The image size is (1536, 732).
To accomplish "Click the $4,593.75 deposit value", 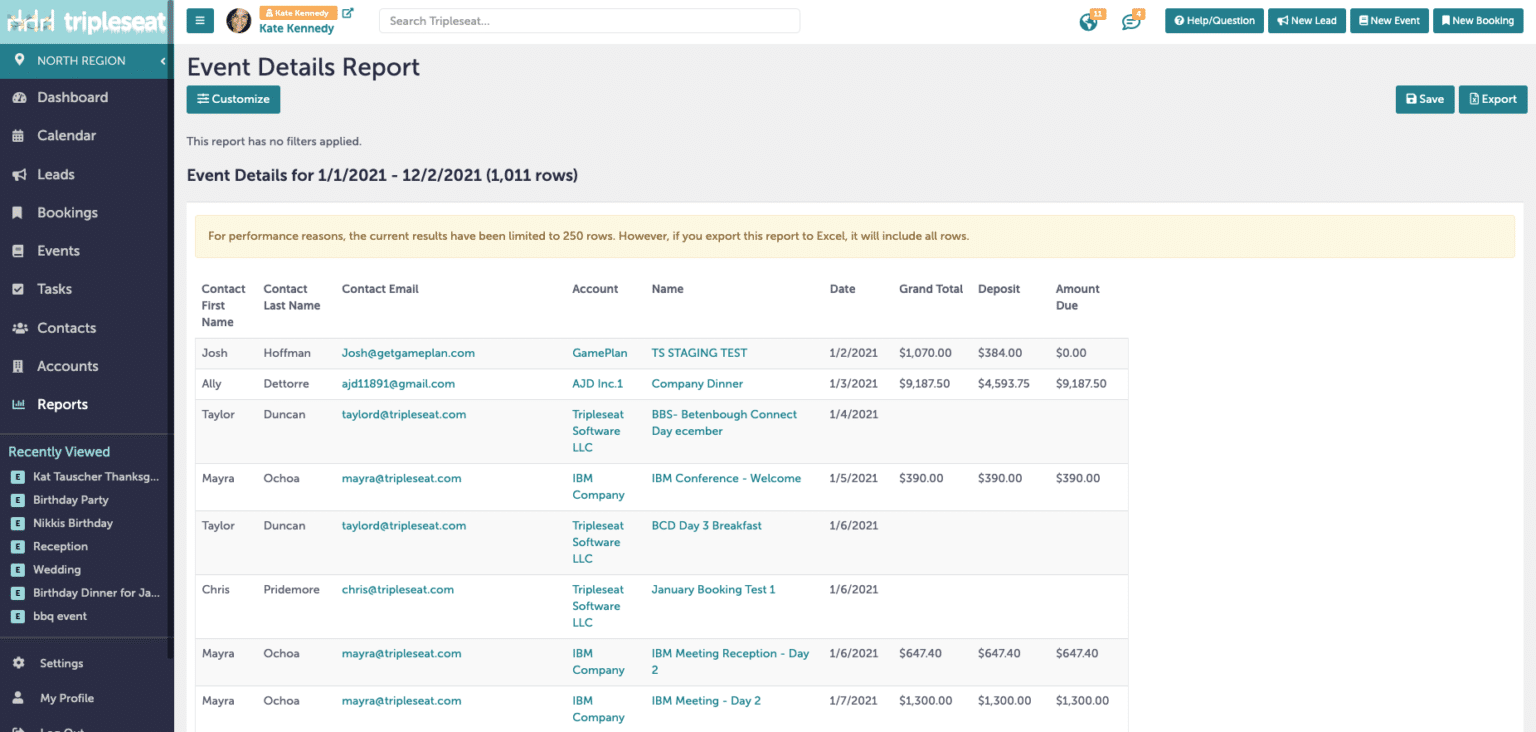I will tap(1004, 384).
